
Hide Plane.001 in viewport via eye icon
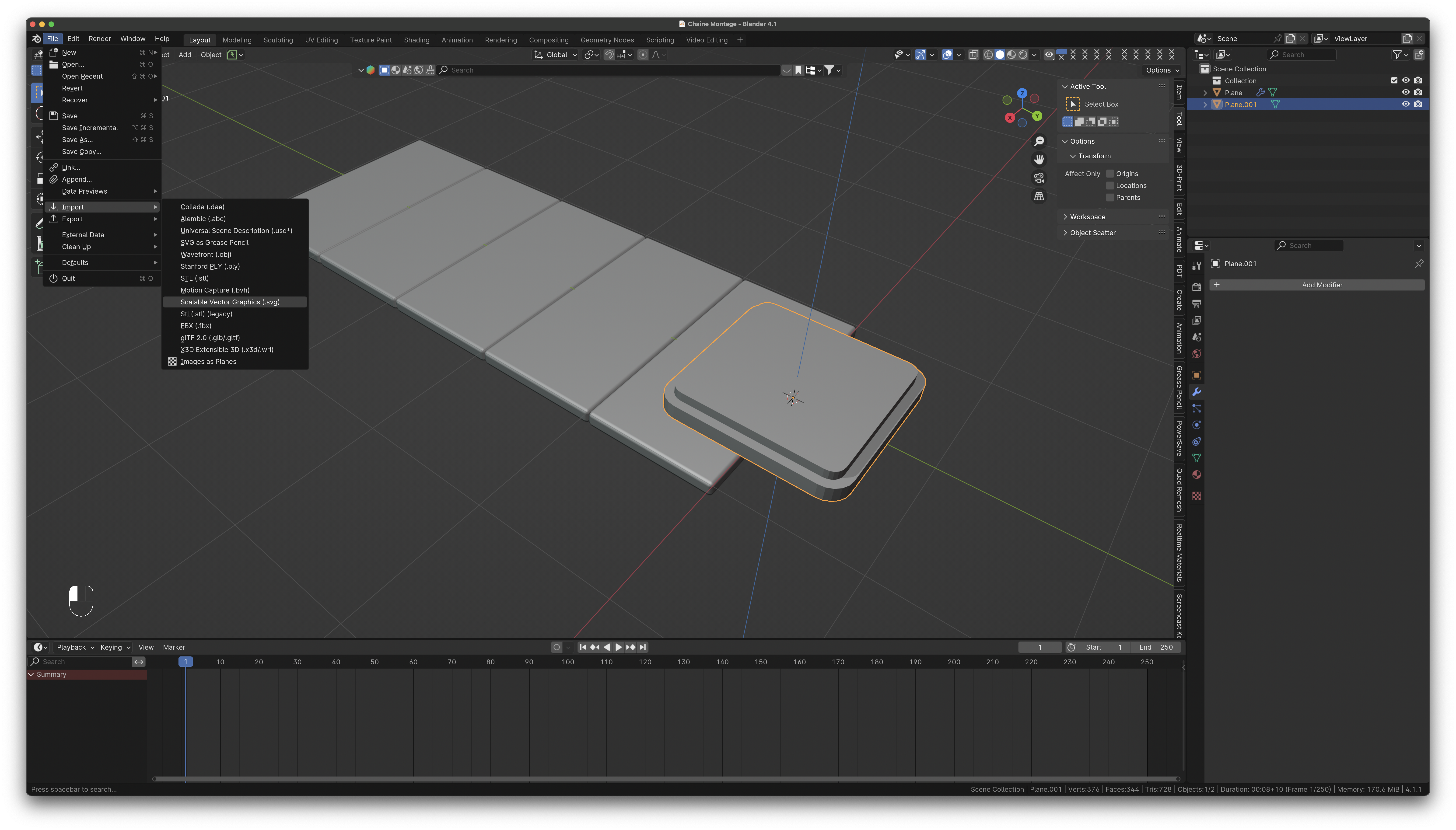[1406, 104]
